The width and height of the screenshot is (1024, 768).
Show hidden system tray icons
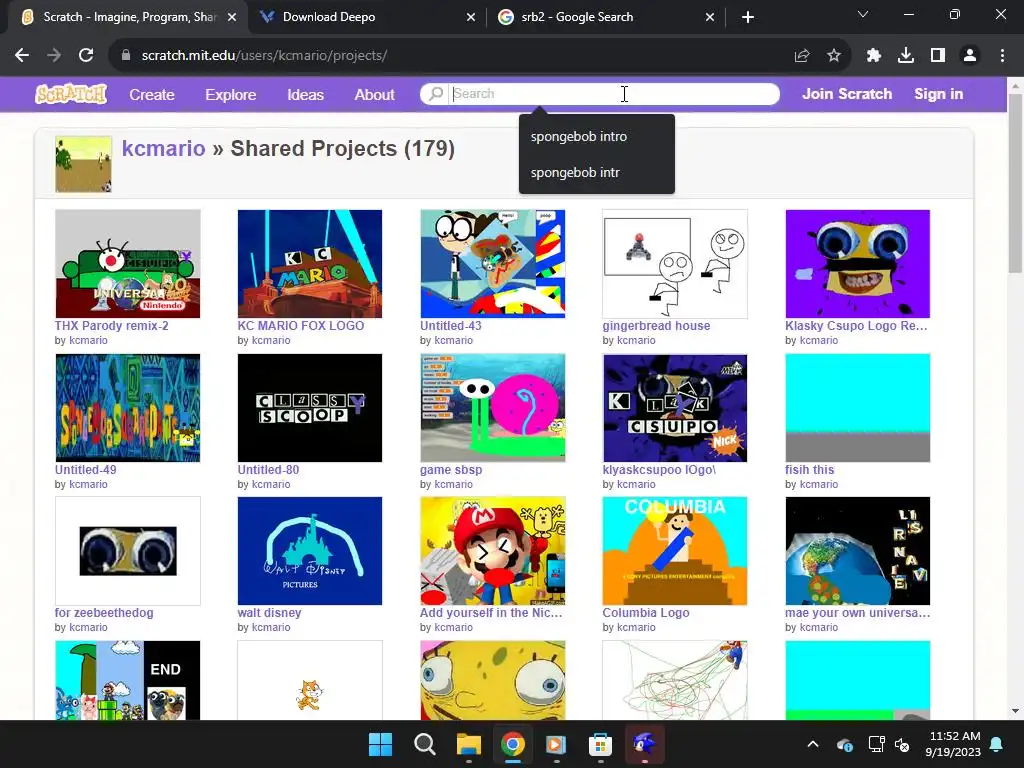tap(813, 744)
